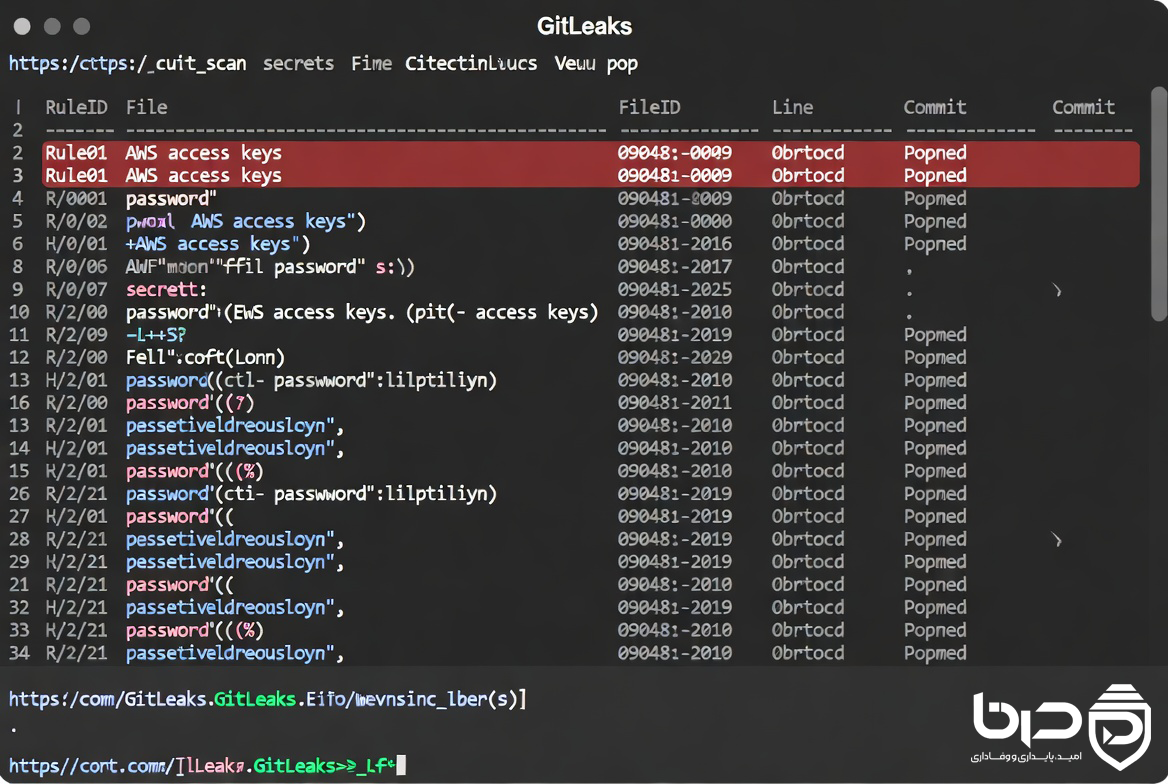Click the 'AWF"moon"ffil password' entry
Image resolution: width=1168 pixels, height=784 pixels.
[x=270, y=267]
